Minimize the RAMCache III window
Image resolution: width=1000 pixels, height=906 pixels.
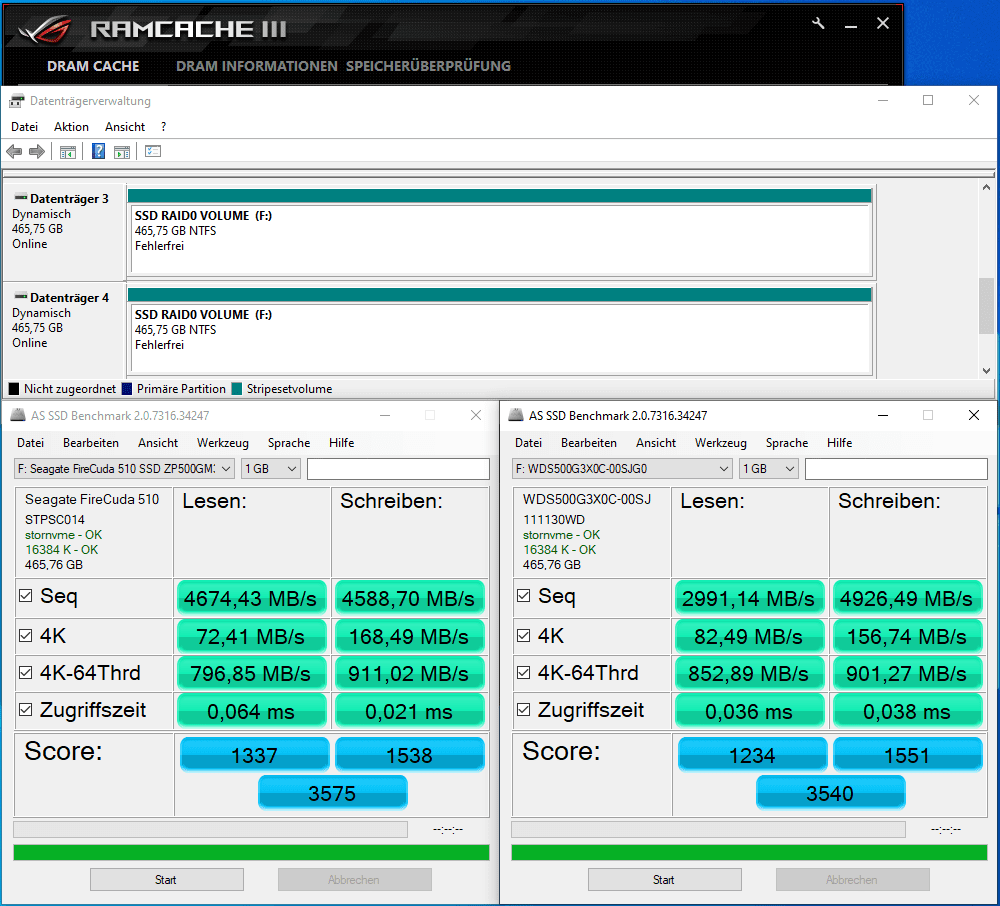click(x=851, y=26)
